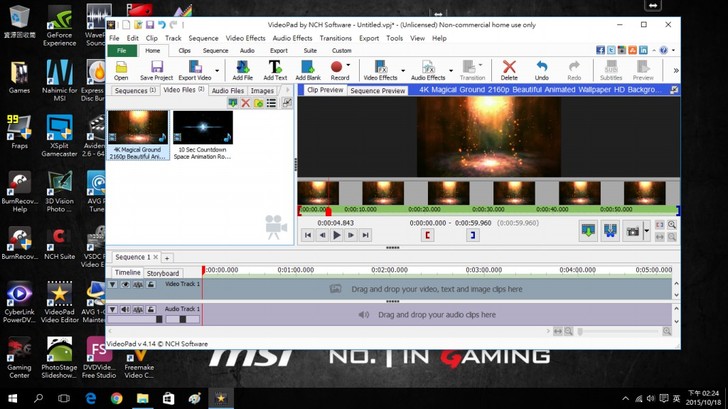Open the Transitions menu
The image size is (728, 409).
[335, 38]
